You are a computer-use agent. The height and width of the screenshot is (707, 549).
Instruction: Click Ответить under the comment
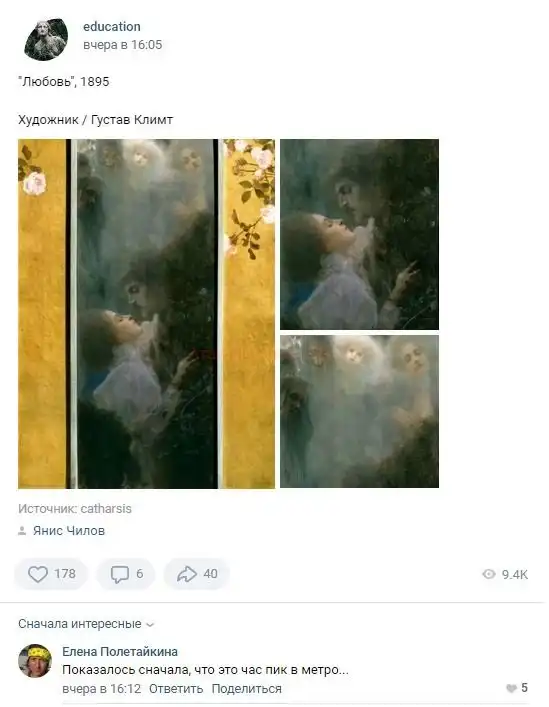pos(176,689)
